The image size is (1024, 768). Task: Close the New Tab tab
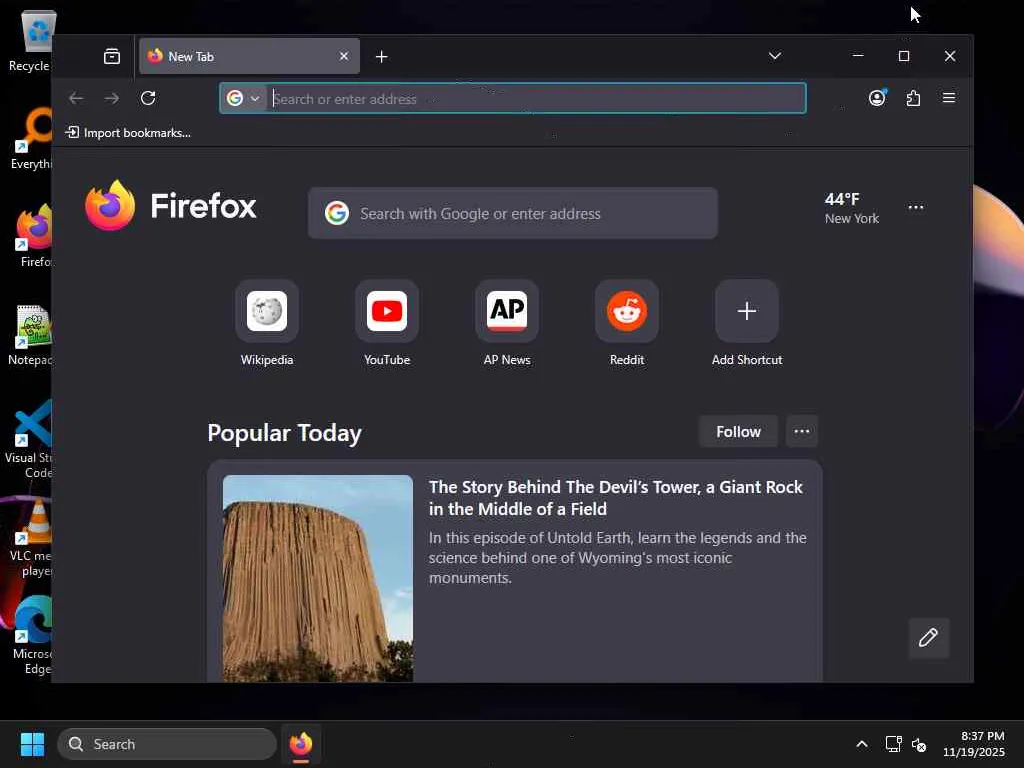point(344,56)
